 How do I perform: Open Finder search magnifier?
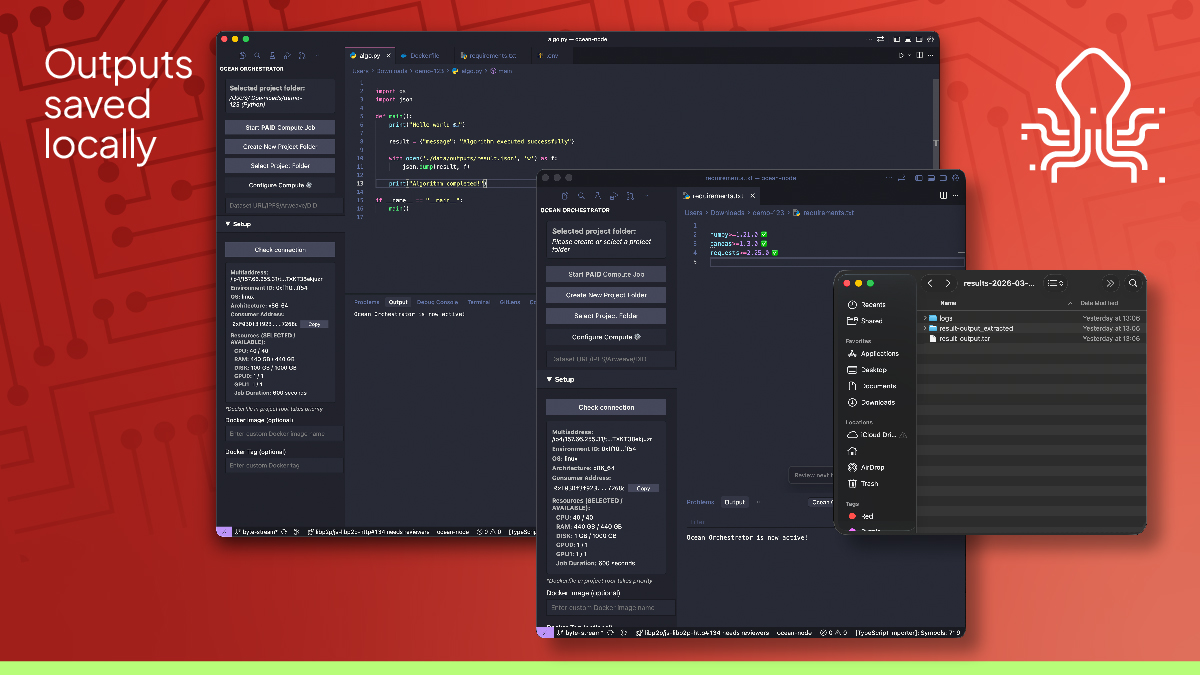1133,283
